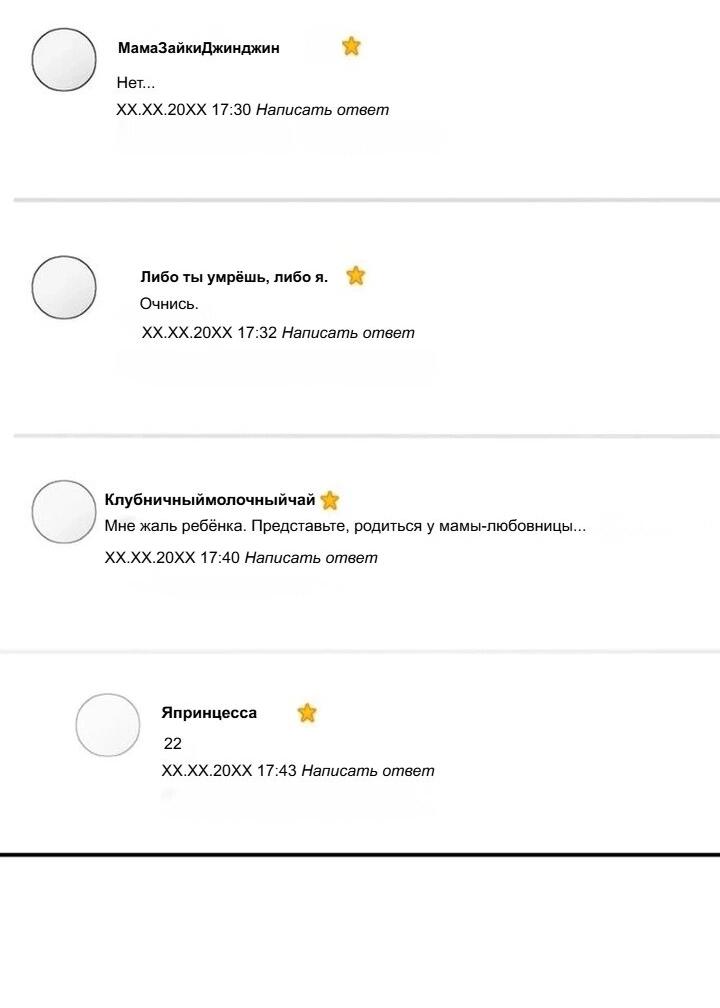Toggle the star rating on the first comment
This screenshot has width=720, height=1008.
tap(353, 45)
